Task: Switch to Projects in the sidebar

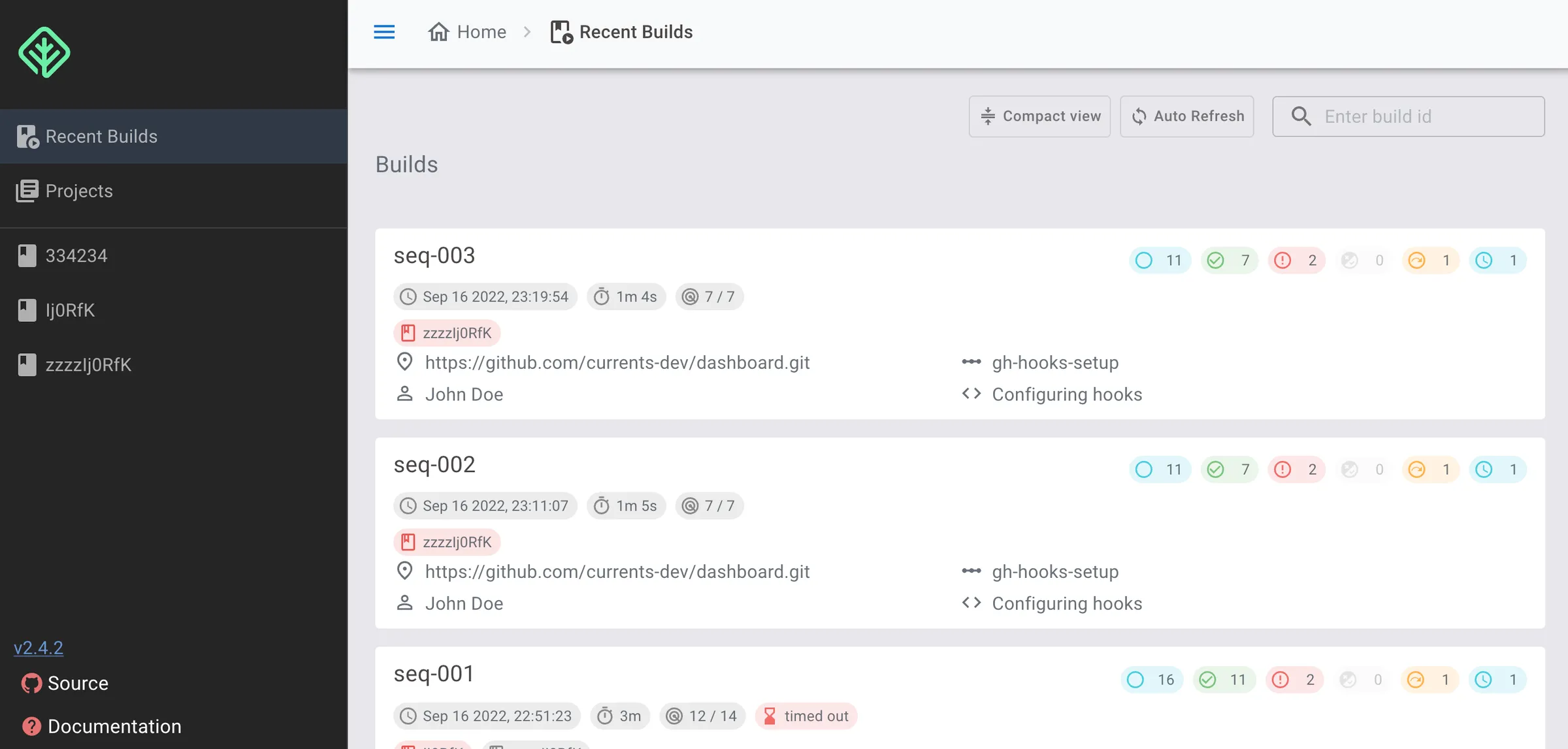Action: [78, 191]
